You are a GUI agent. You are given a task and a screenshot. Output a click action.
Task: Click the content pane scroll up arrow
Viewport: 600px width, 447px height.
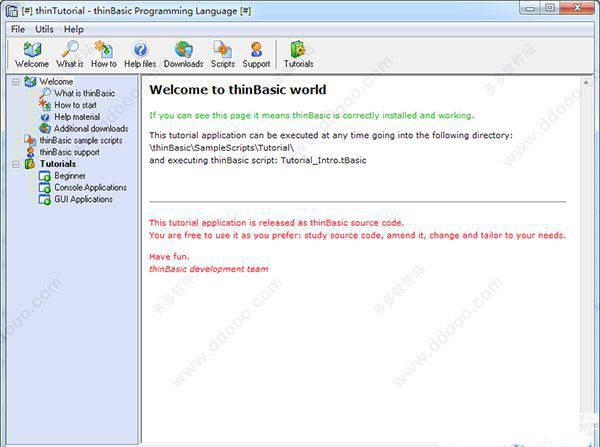pos(586,82)
